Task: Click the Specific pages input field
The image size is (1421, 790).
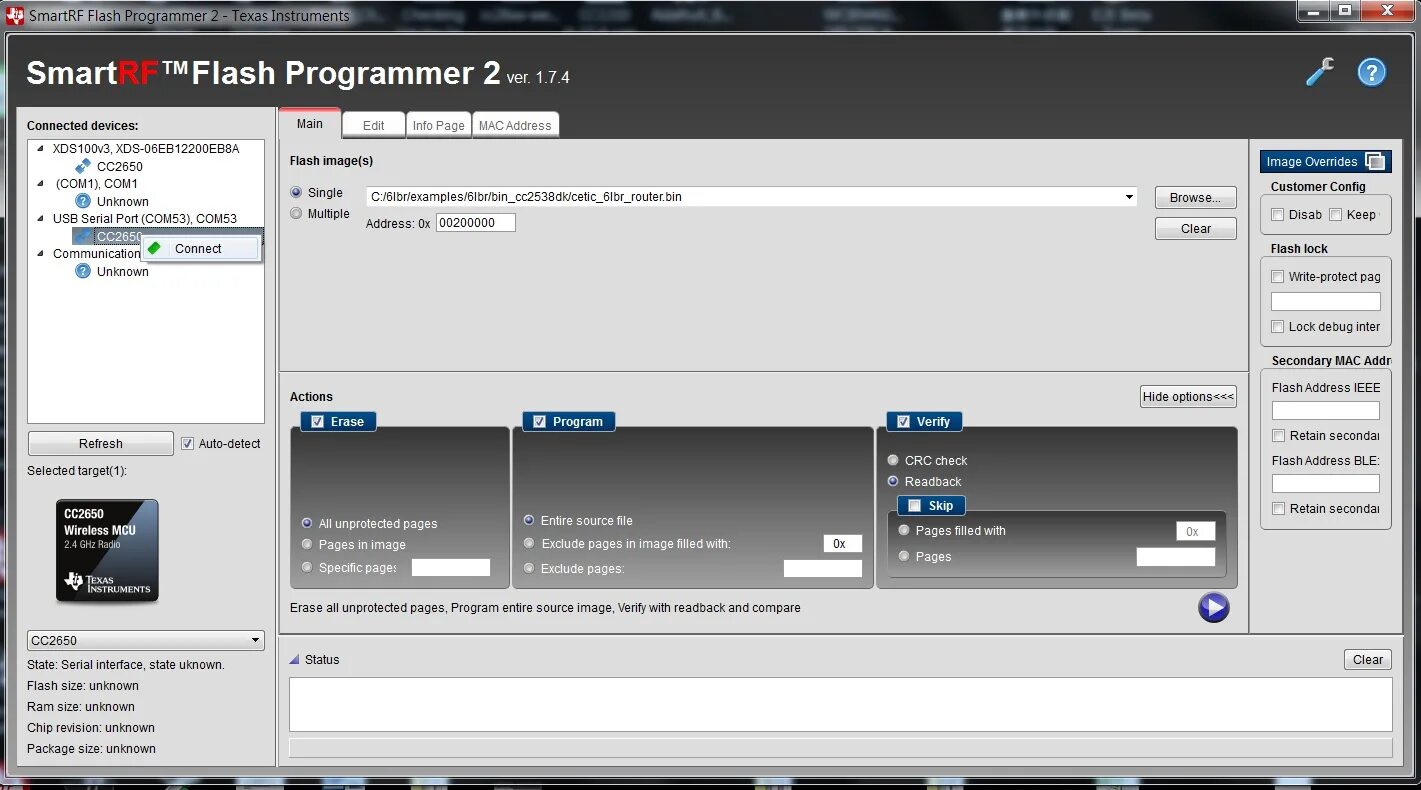Action: point(451,567)
